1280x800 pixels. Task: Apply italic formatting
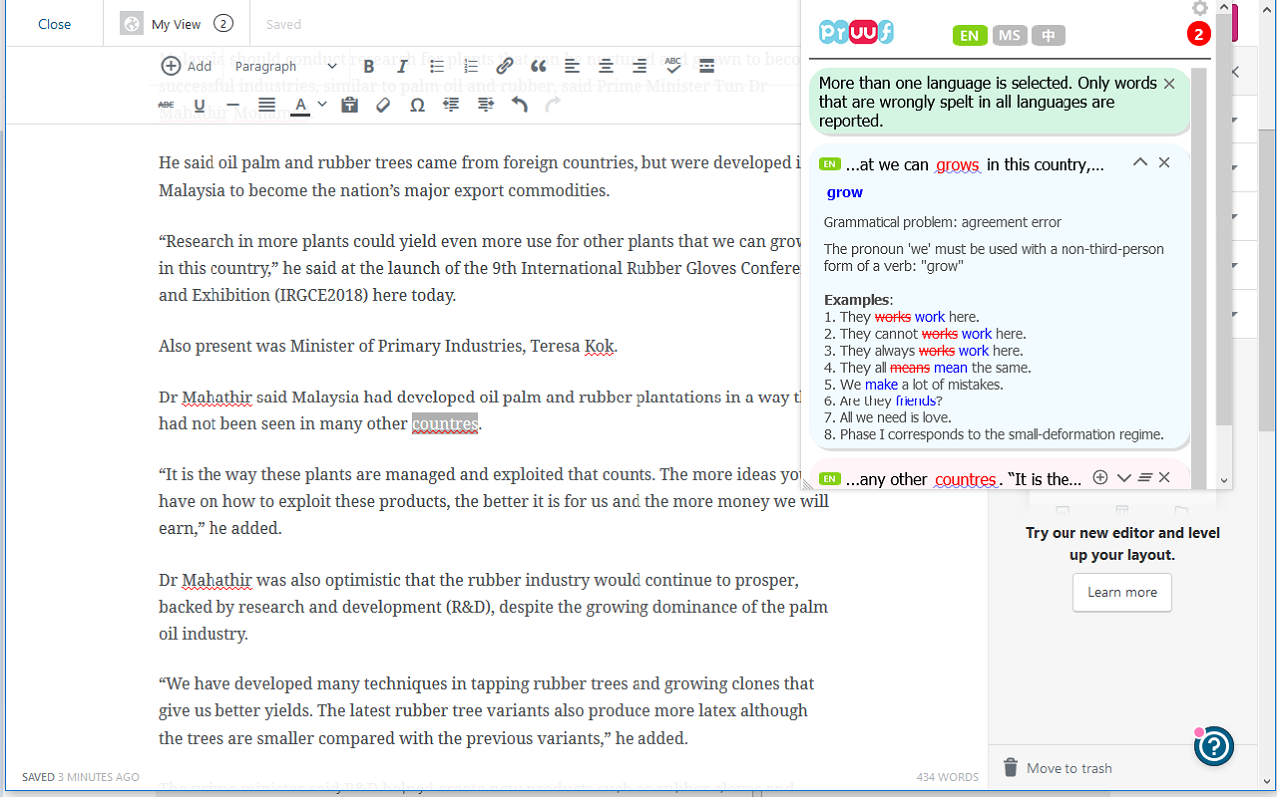402,67
